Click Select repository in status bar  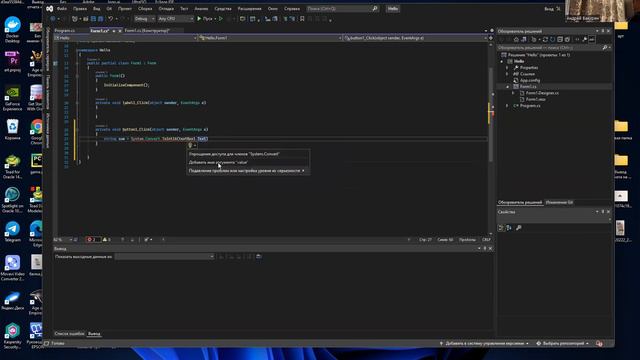562,344
